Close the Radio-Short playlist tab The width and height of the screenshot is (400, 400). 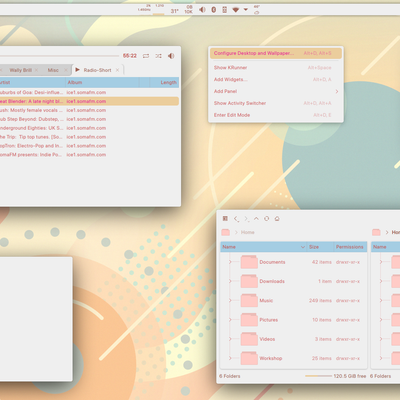pyautogui.click(x=117, y=70)
